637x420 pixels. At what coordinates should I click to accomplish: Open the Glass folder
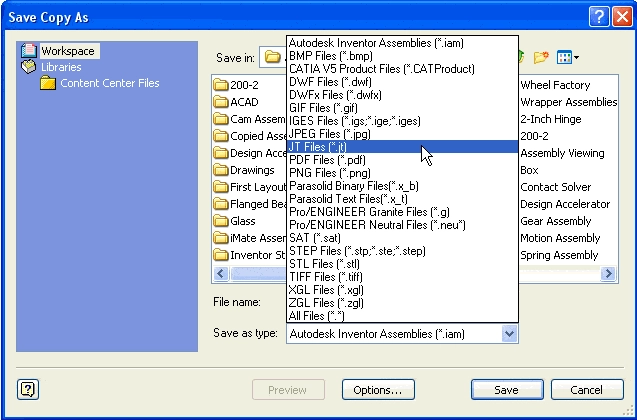(234, 221)
